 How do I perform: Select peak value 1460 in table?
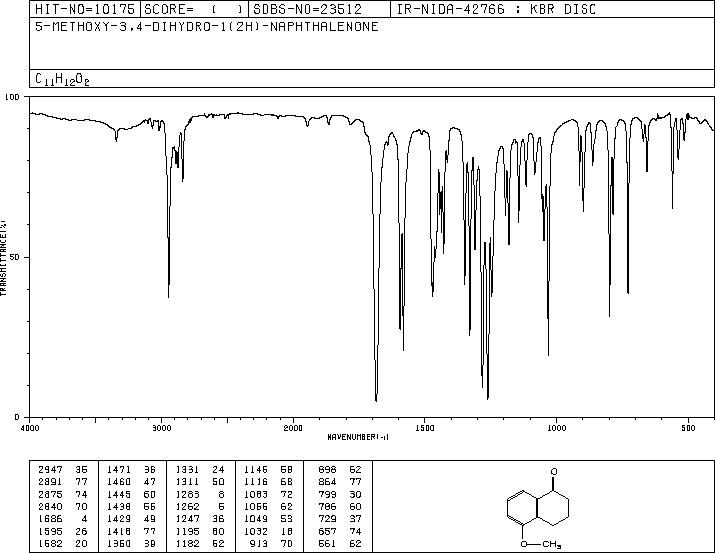point(119,482)
